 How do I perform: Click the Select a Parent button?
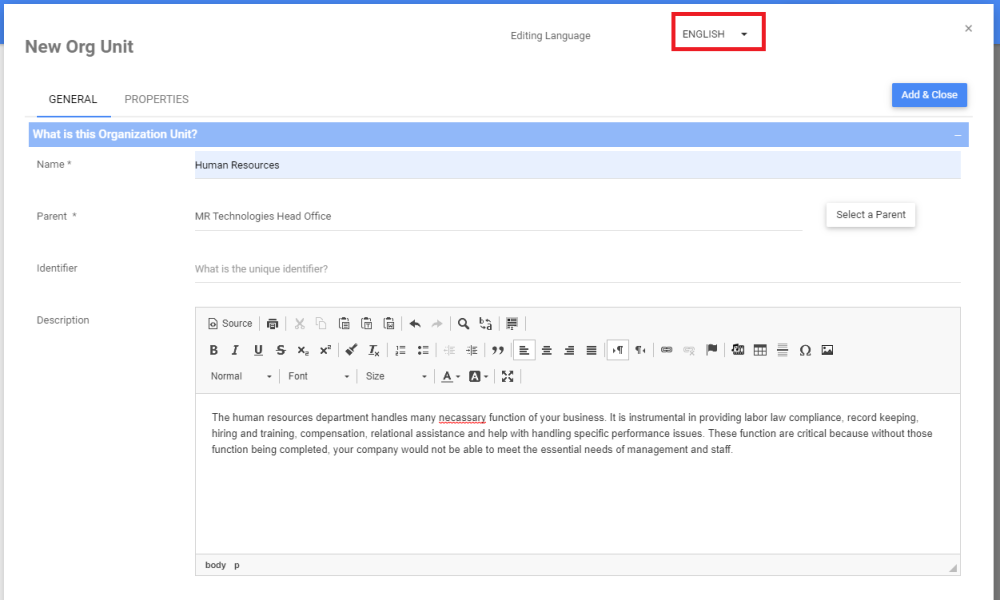[x=871, y=215]
